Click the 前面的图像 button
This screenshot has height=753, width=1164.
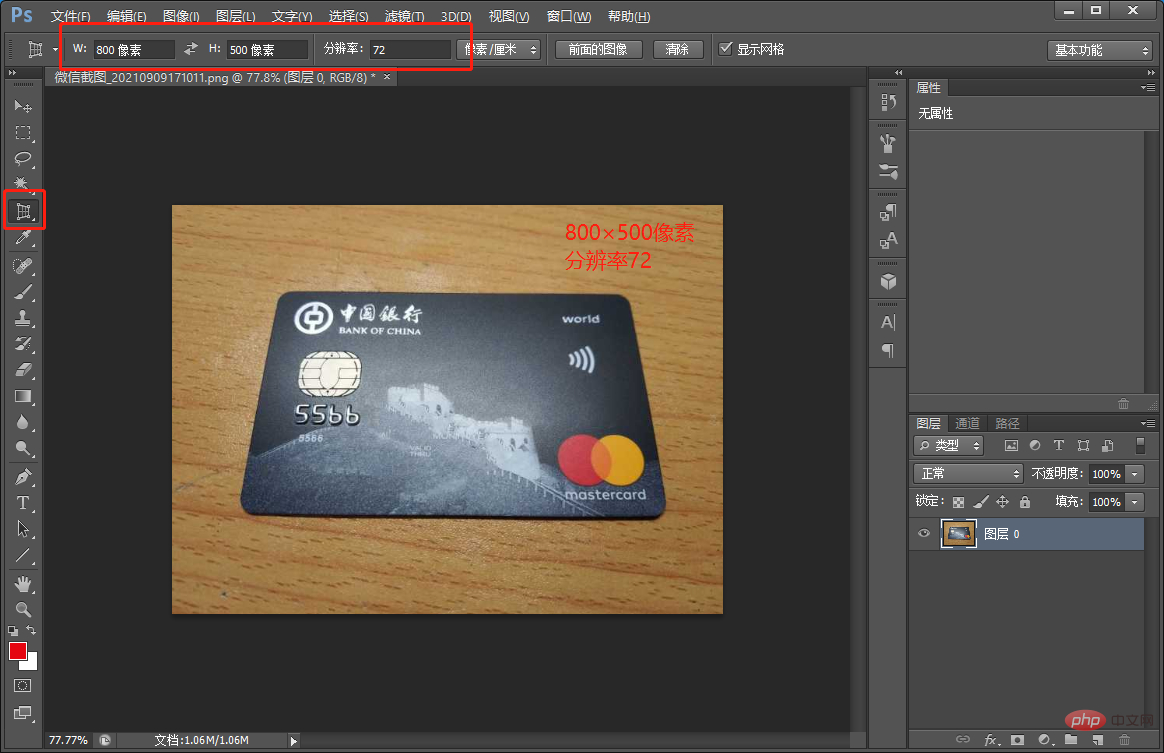[598, 50]
